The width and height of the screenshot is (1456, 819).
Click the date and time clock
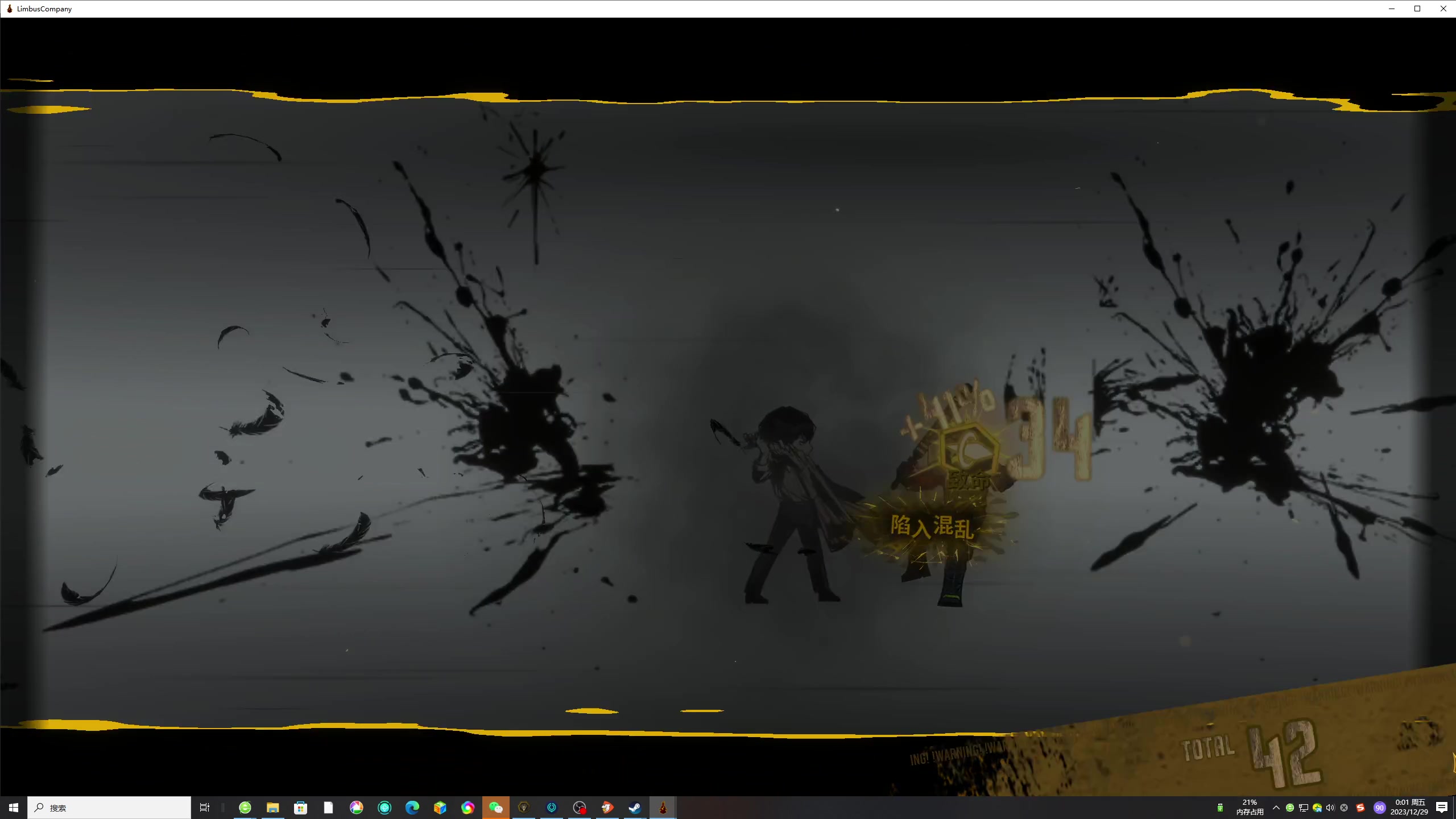click(1409, 808)
